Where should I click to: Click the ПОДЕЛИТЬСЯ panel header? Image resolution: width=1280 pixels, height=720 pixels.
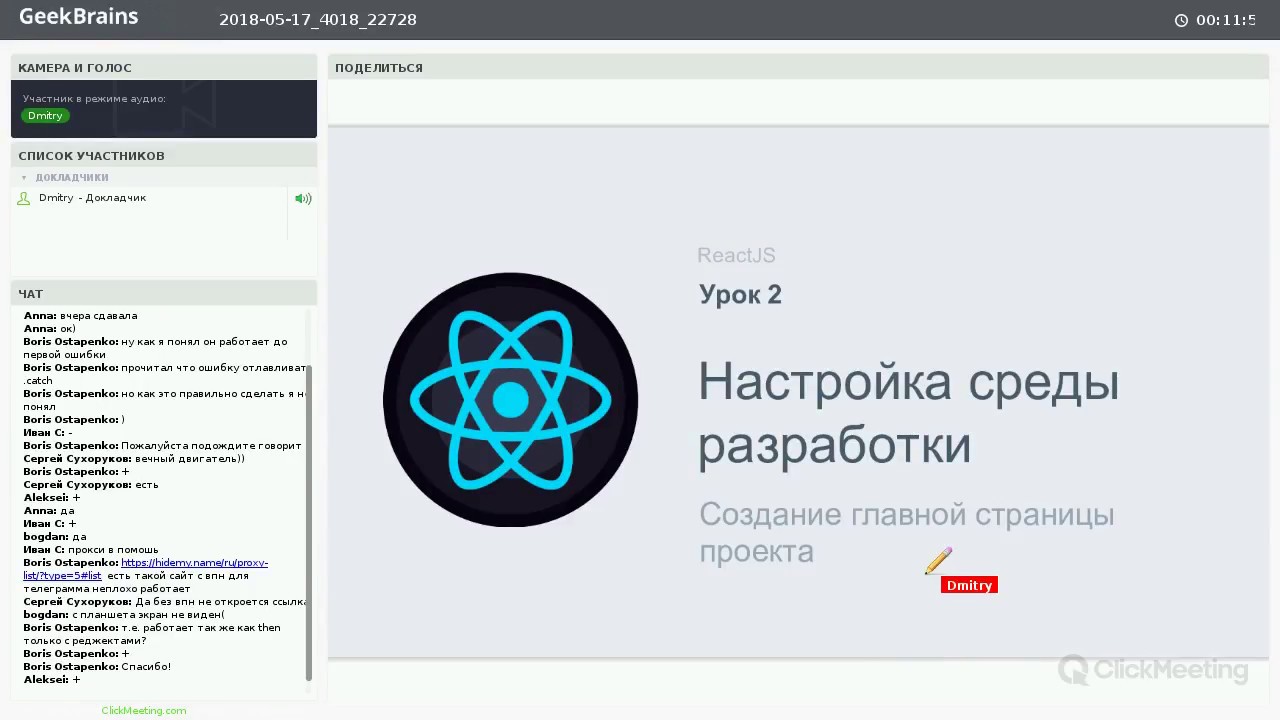point(798,68)
